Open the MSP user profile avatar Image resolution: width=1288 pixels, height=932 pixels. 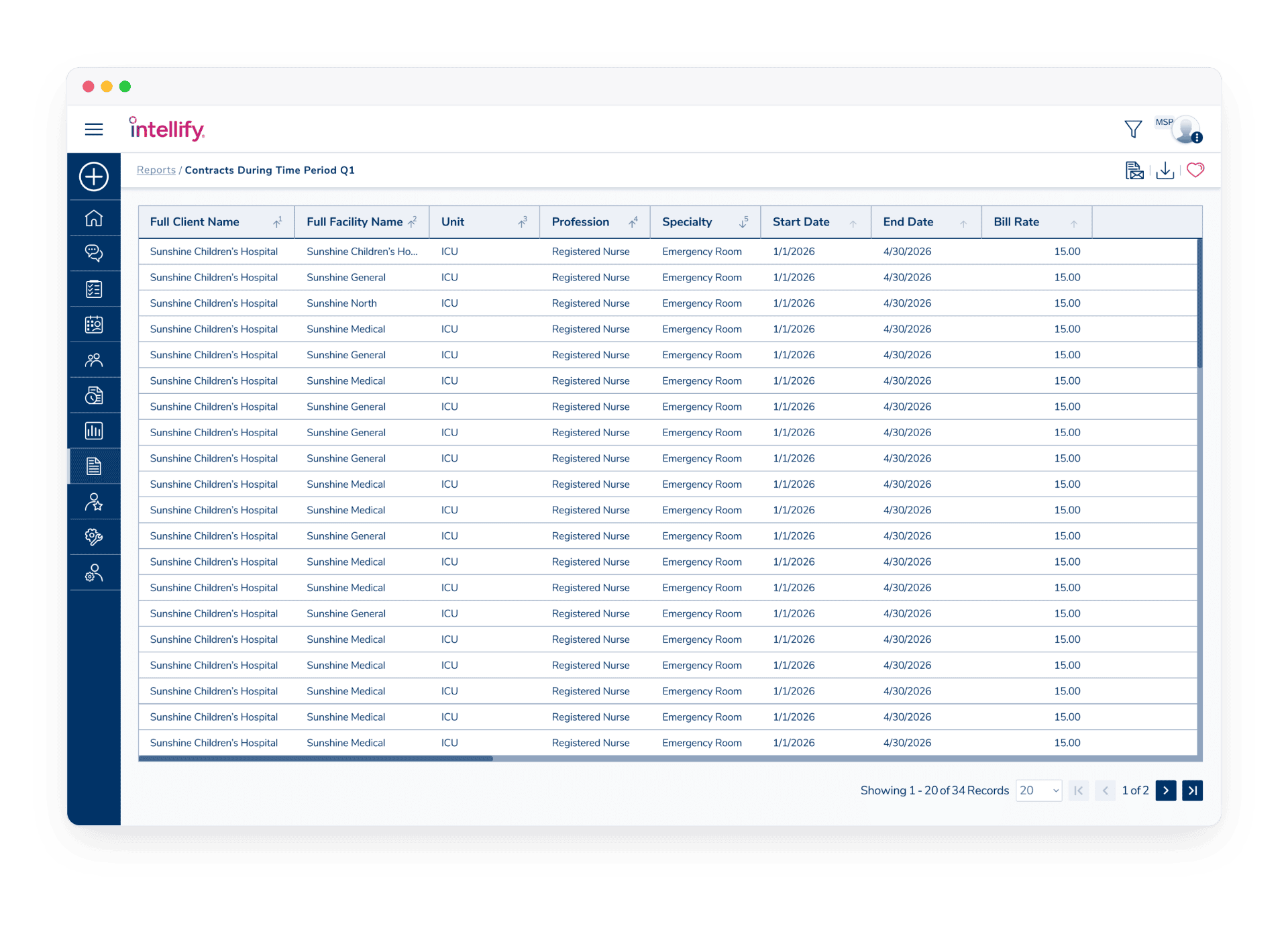click(x=1185, y=130)
